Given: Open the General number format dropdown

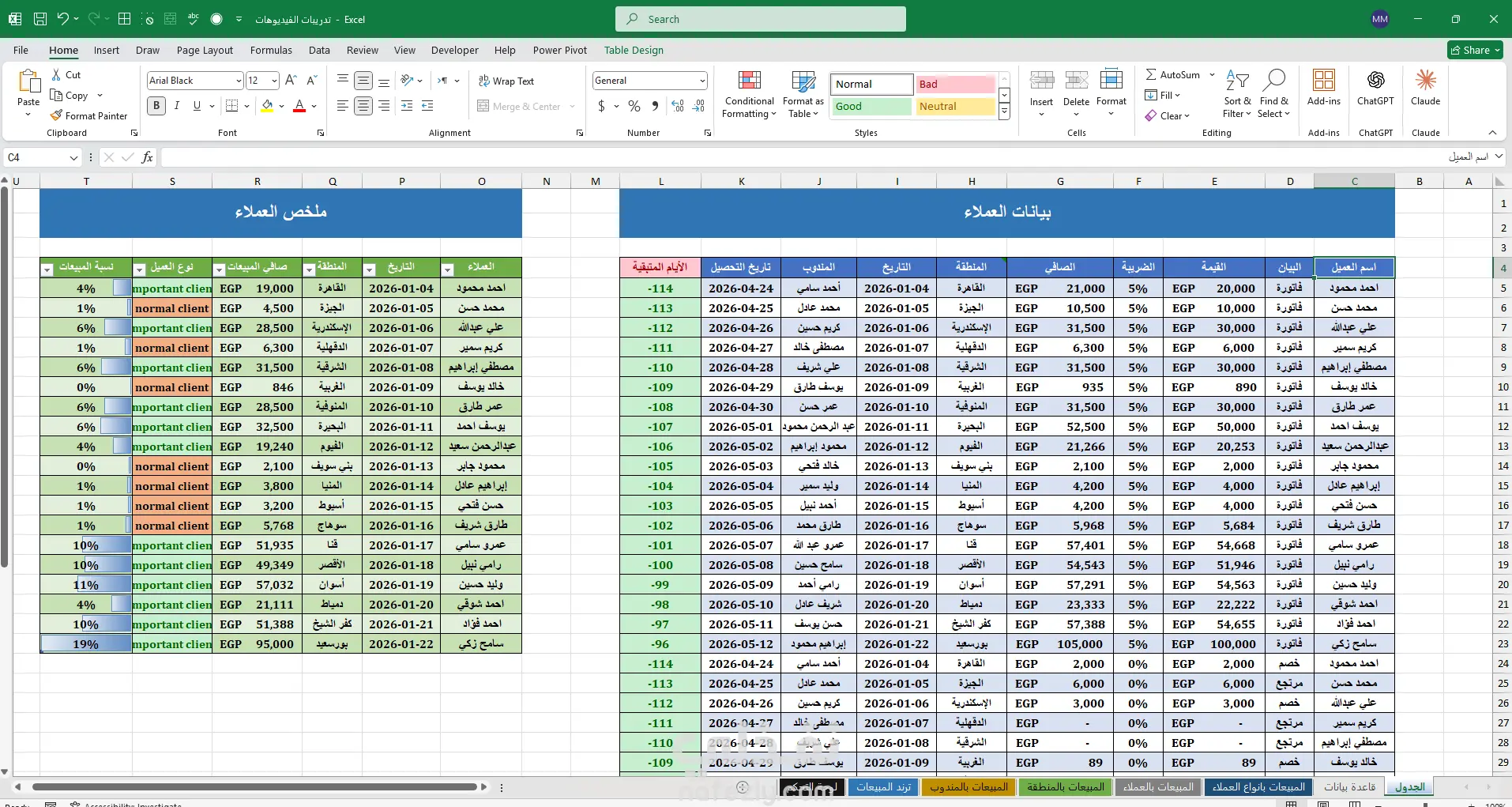Looking at the screenshot, I should tap(701, 81).
